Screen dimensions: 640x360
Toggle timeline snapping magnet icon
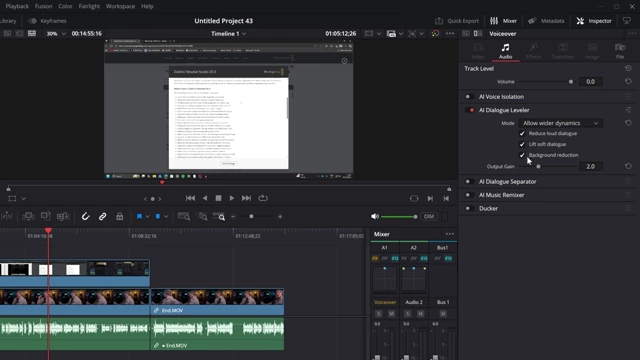point(85,217)
